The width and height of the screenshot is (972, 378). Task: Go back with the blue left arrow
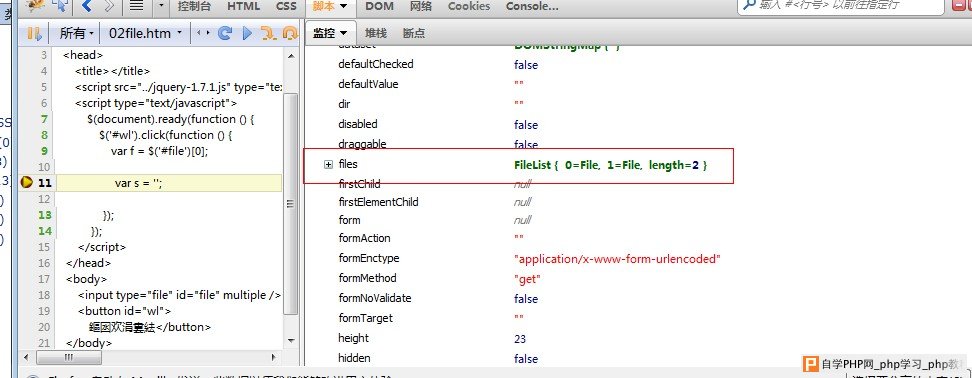pos(87,6)
